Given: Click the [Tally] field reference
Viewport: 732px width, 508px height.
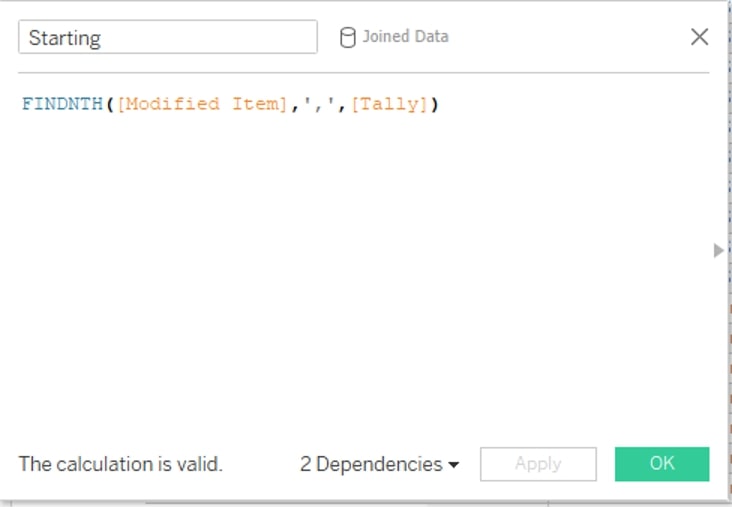Looking at the screenshot, I should [390, 104].
